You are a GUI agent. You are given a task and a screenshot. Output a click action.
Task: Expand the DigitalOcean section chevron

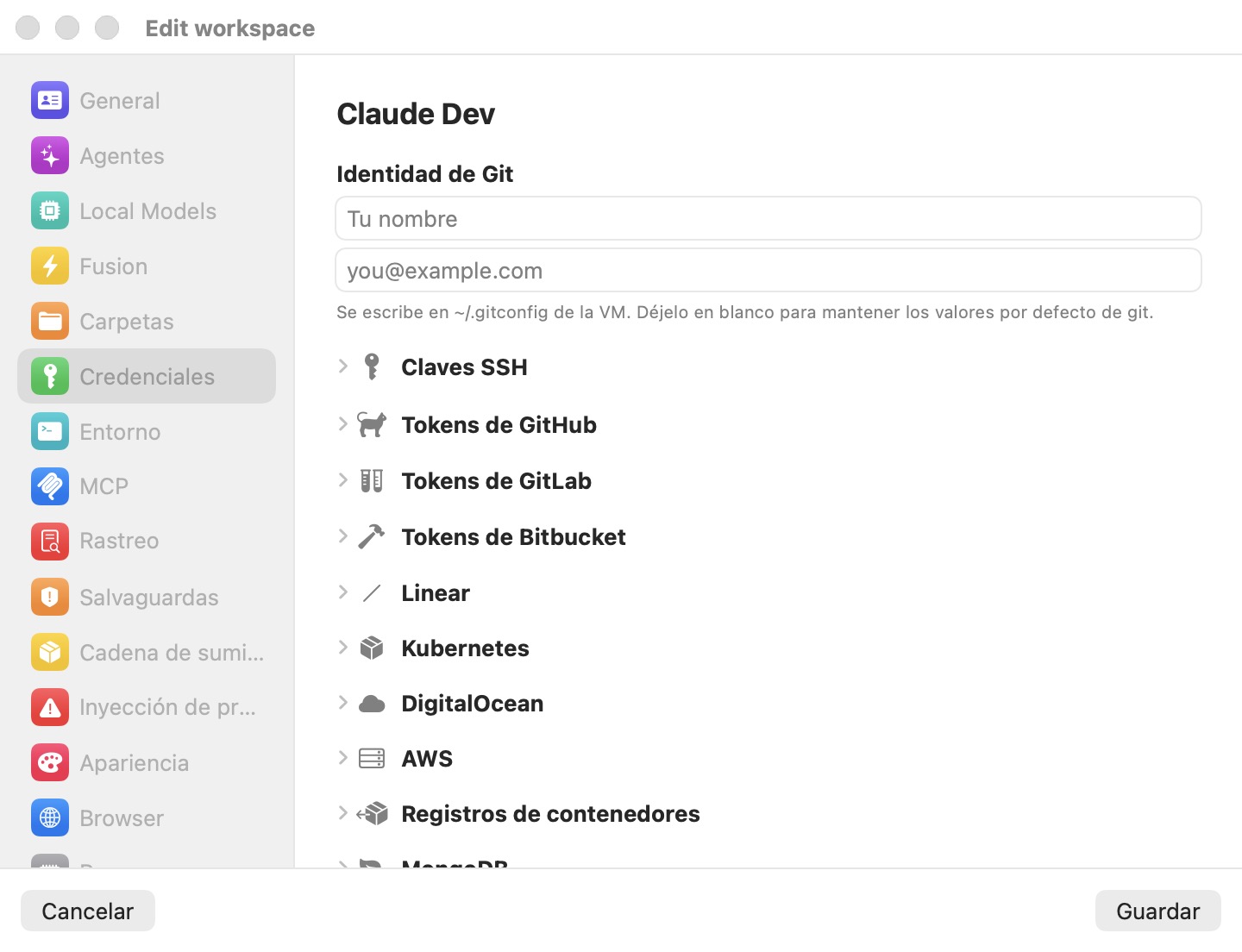pos(343,703)
